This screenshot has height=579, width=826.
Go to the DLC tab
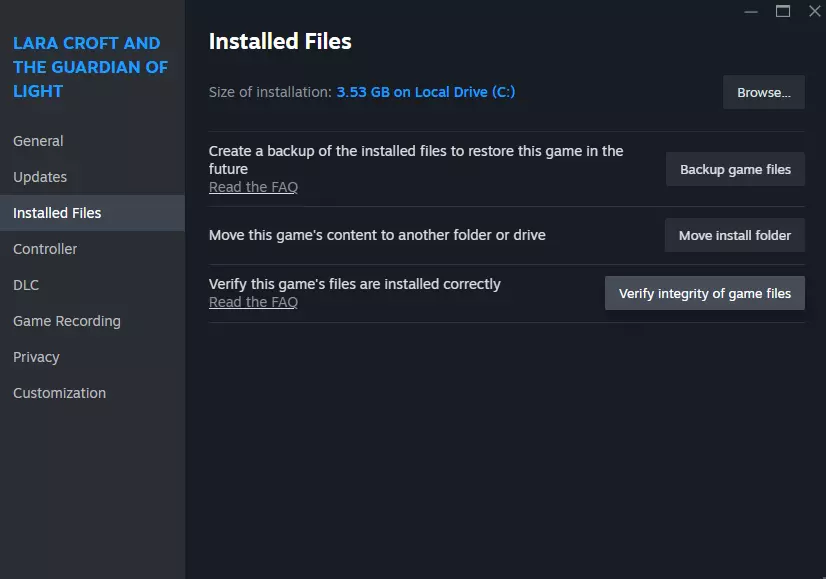coord(26,285)
